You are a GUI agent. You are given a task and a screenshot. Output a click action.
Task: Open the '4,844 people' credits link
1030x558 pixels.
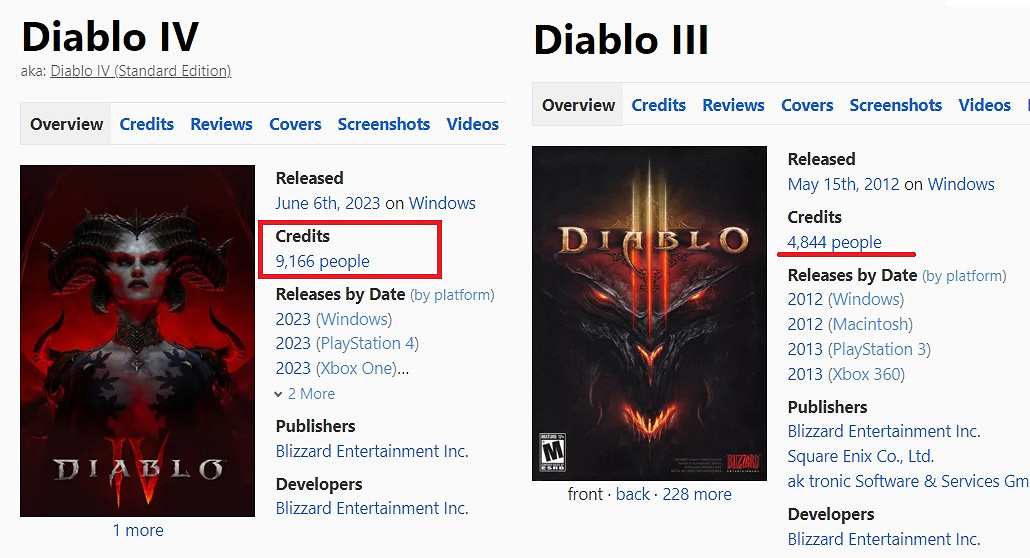click(x=834, y=242)
